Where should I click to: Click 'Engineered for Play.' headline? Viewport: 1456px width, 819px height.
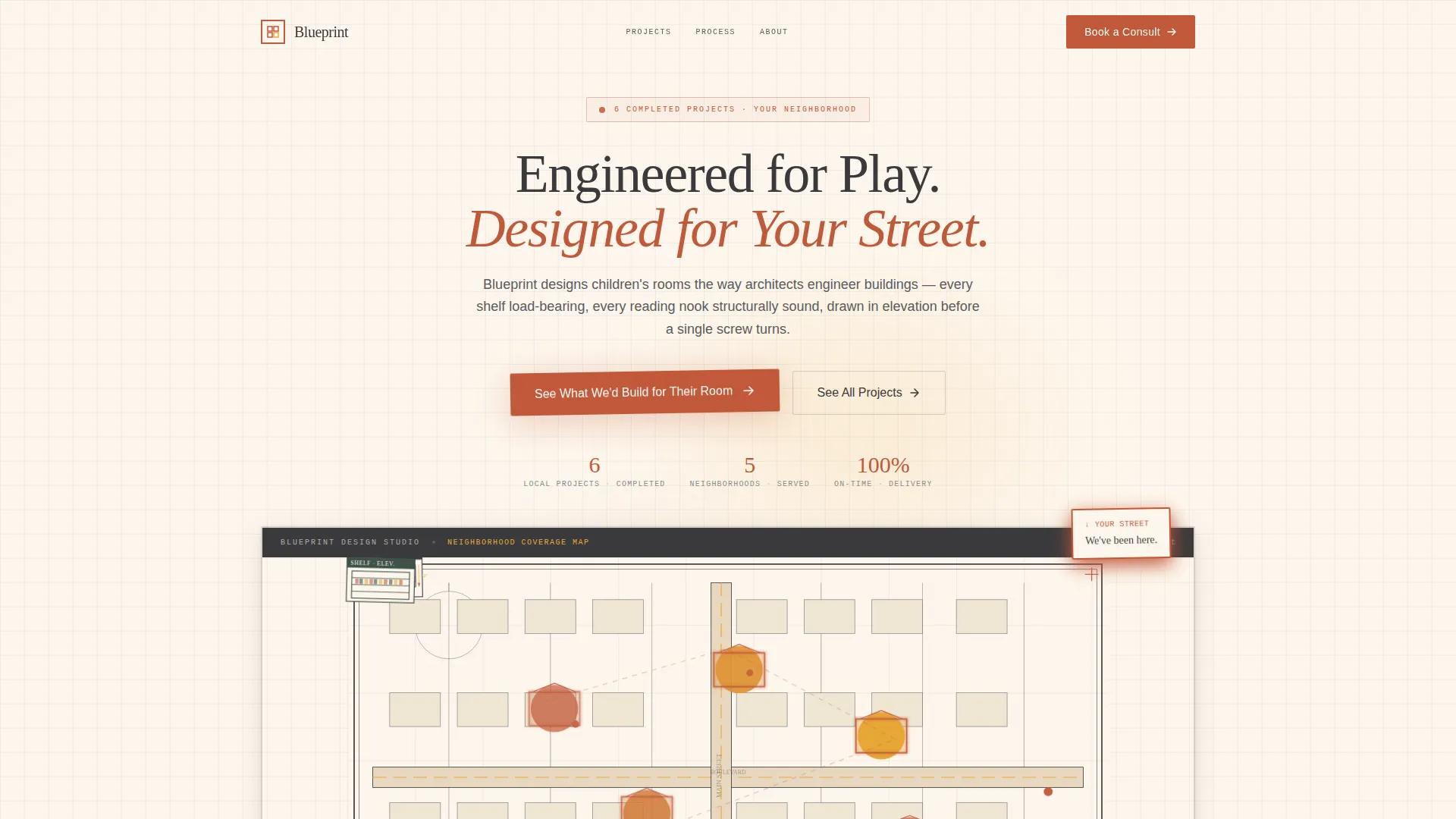coord(728,174)
